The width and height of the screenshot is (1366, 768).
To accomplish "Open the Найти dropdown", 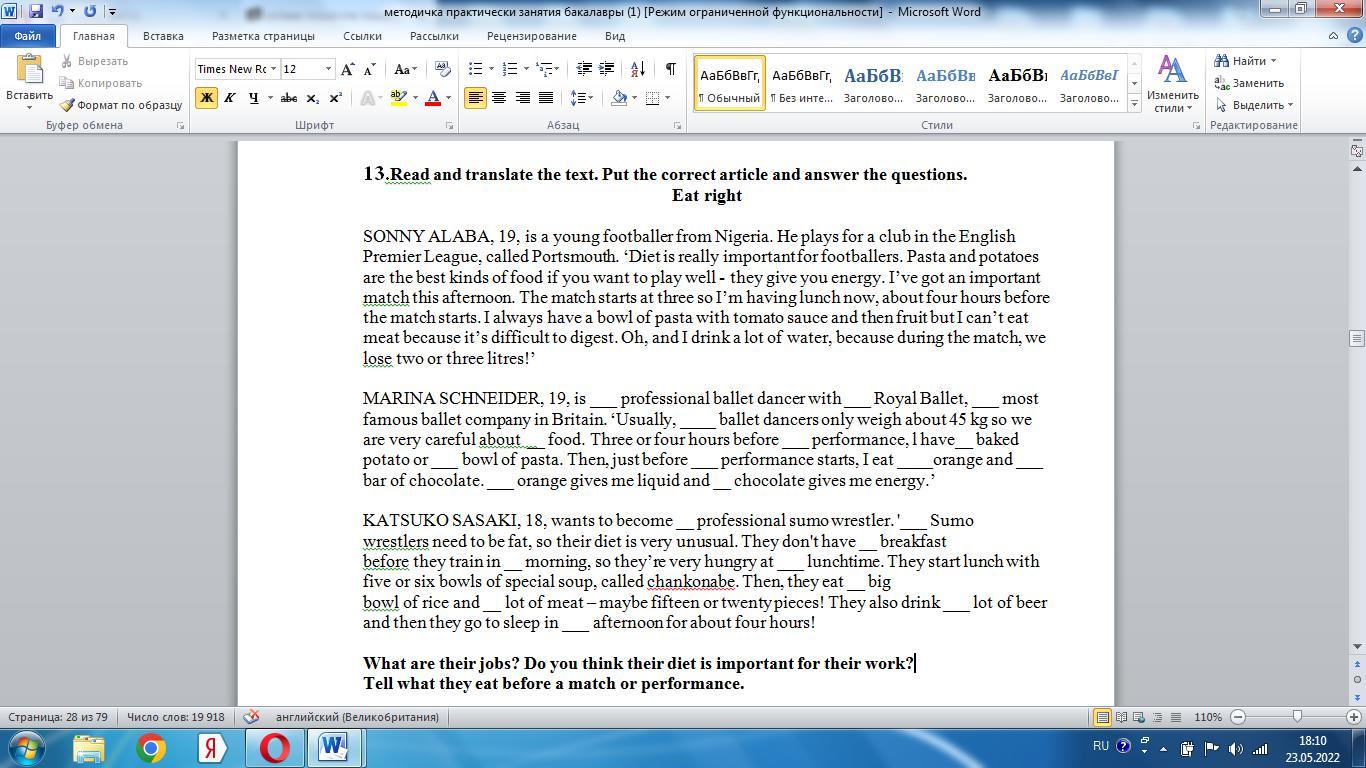I will coord(1247,61).
